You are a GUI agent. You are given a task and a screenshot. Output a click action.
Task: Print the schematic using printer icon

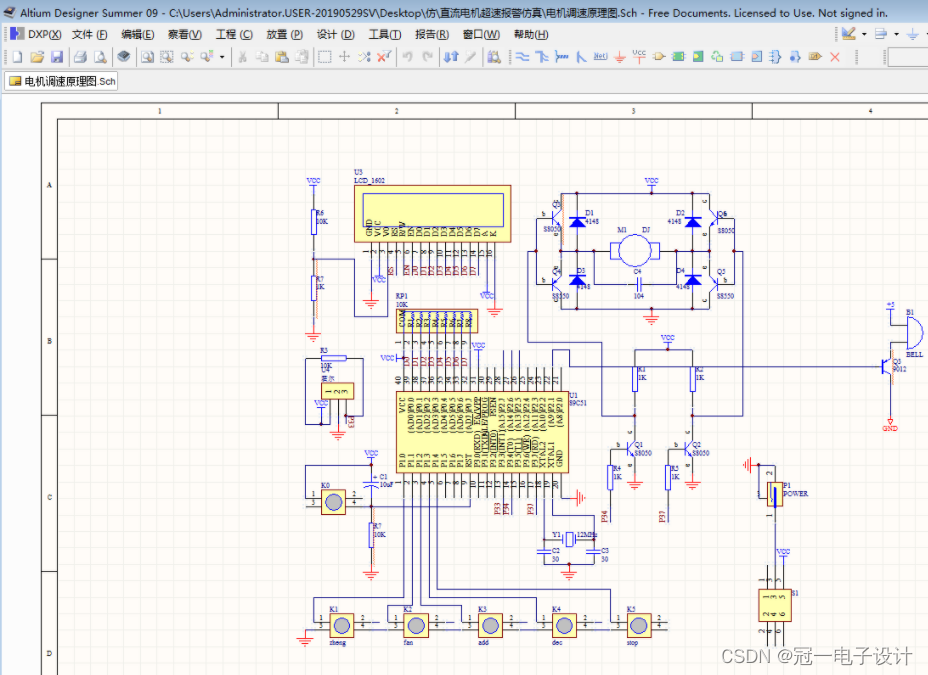click(80, 57)
